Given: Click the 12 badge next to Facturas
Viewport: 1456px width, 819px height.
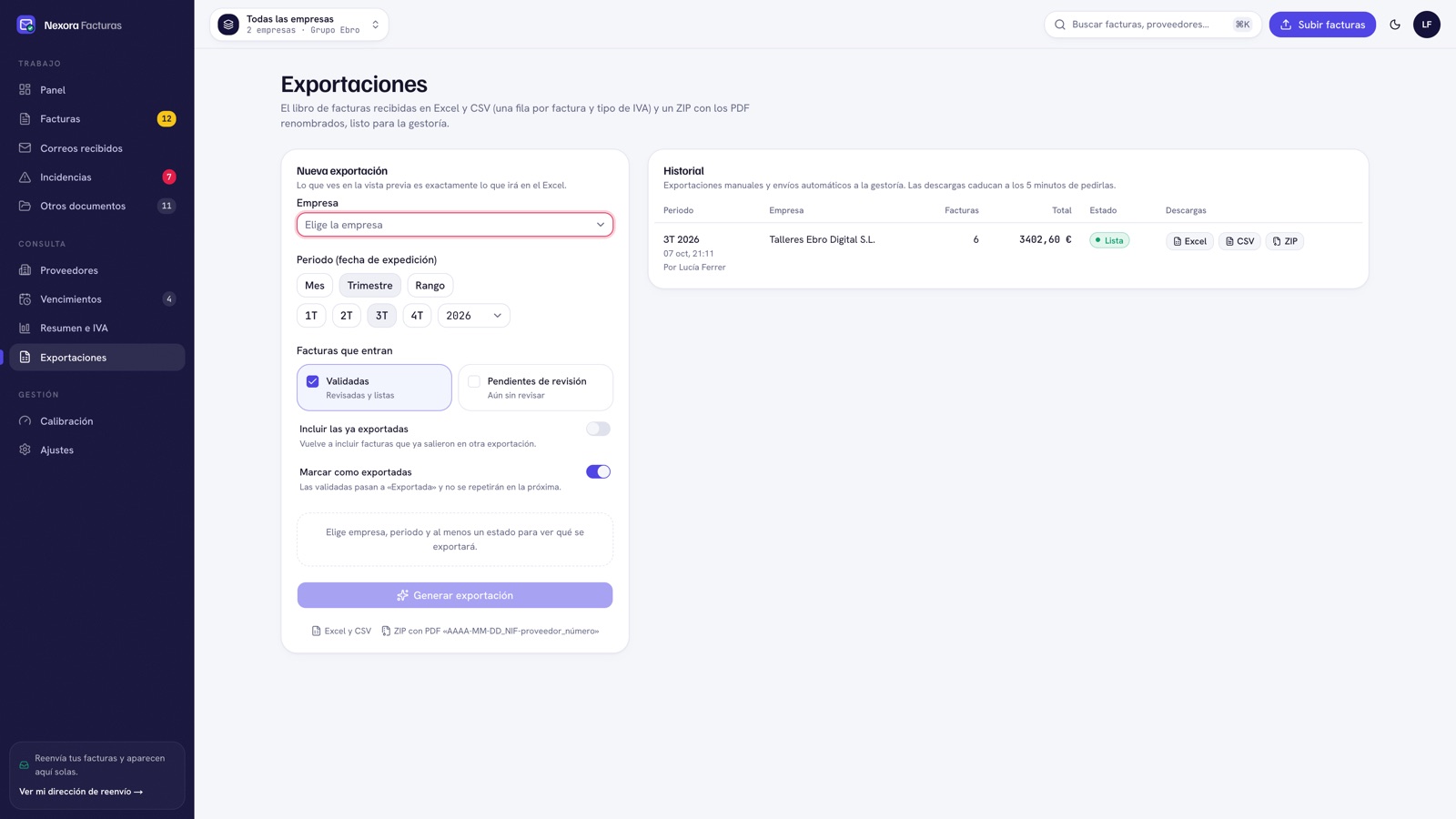Looking at the screenshot, I should tap(167, 119).
